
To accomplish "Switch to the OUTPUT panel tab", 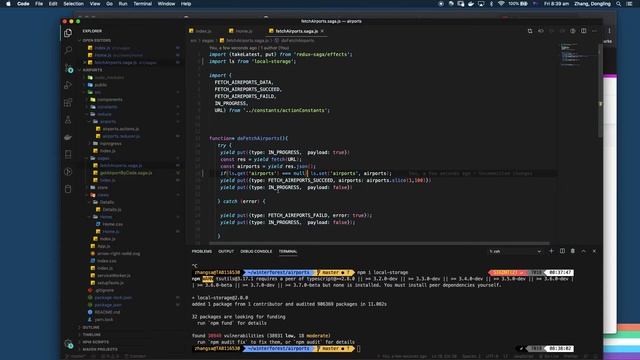I will pyautogui.click(x=226, y=251).
